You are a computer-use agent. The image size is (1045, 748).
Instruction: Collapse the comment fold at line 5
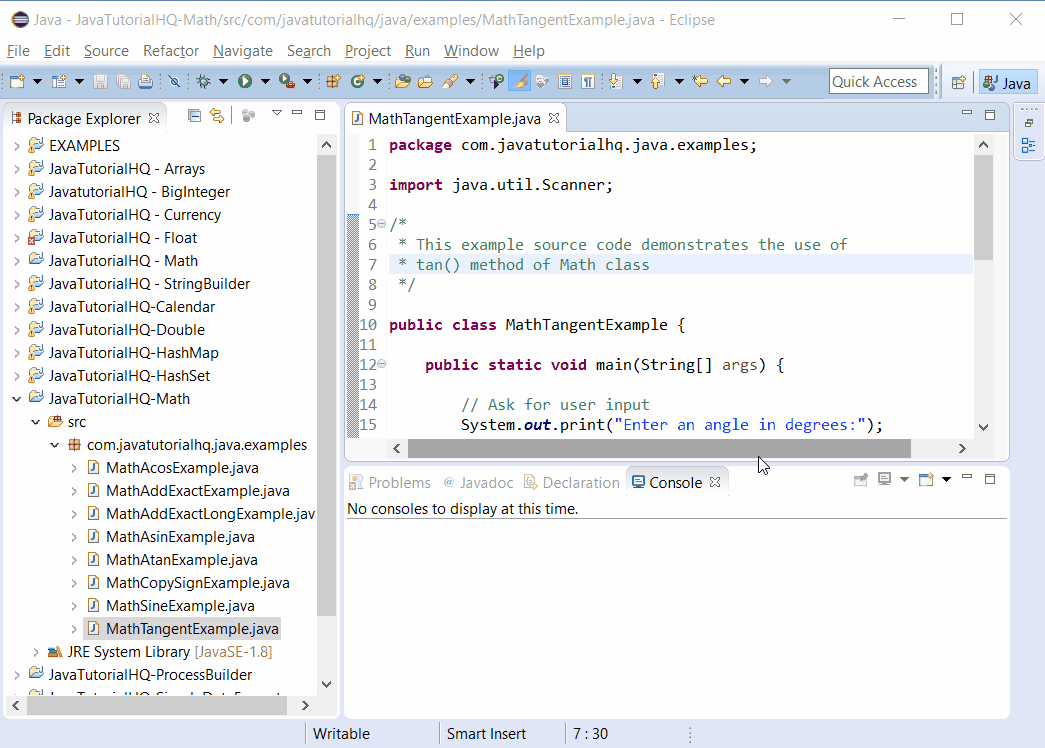[x=381, y=224]
